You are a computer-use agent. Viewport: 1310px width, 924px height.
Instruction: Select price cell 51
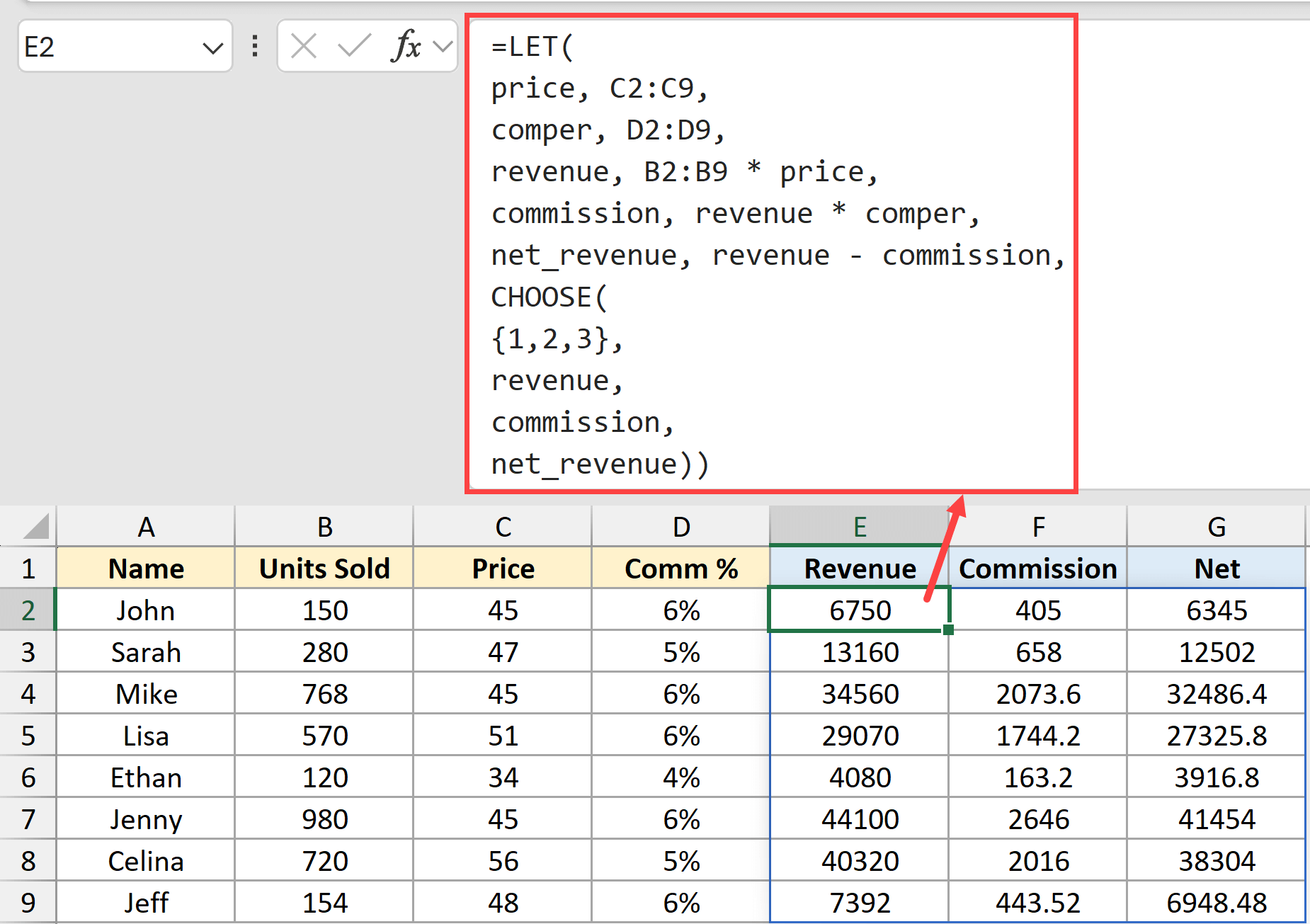tap(503, 735)
